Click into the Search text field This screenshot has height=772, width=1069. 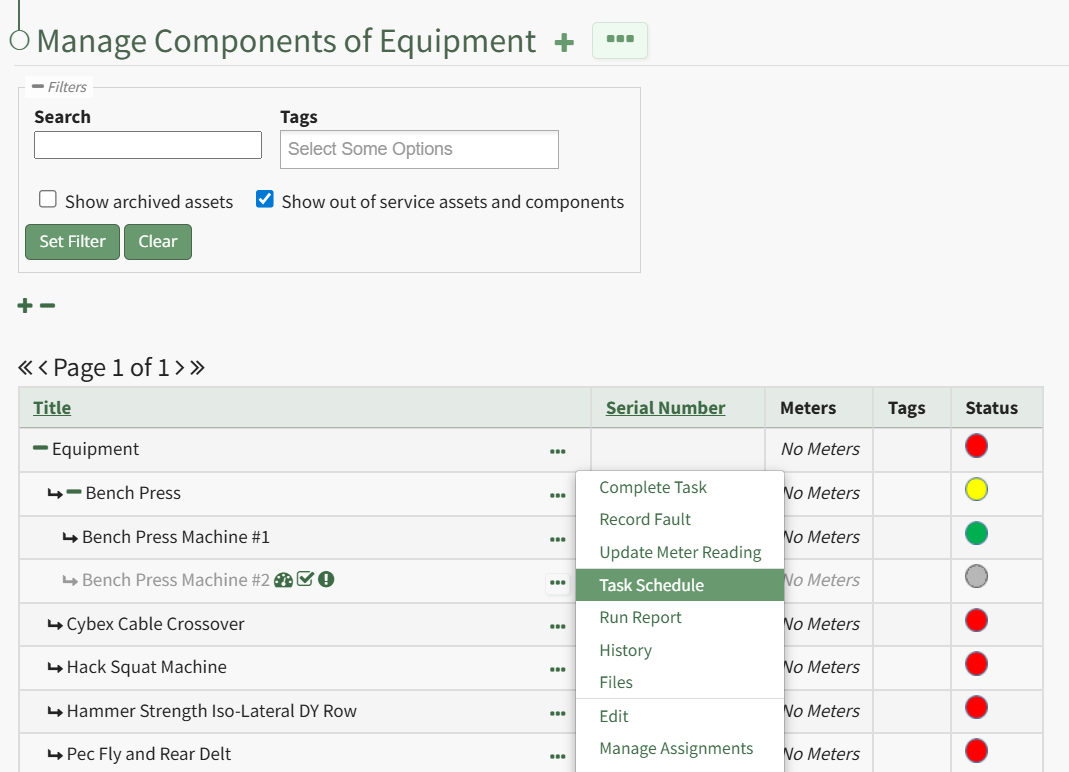click(x=148, y=145)
